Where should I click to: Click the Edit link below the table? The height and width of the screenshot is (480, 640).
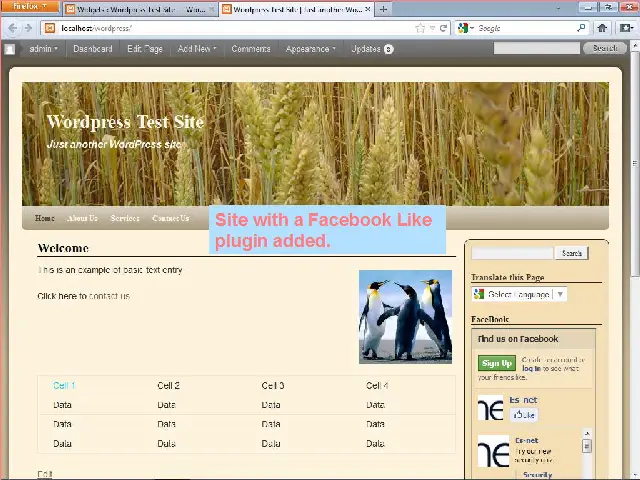tap(44, 474)
